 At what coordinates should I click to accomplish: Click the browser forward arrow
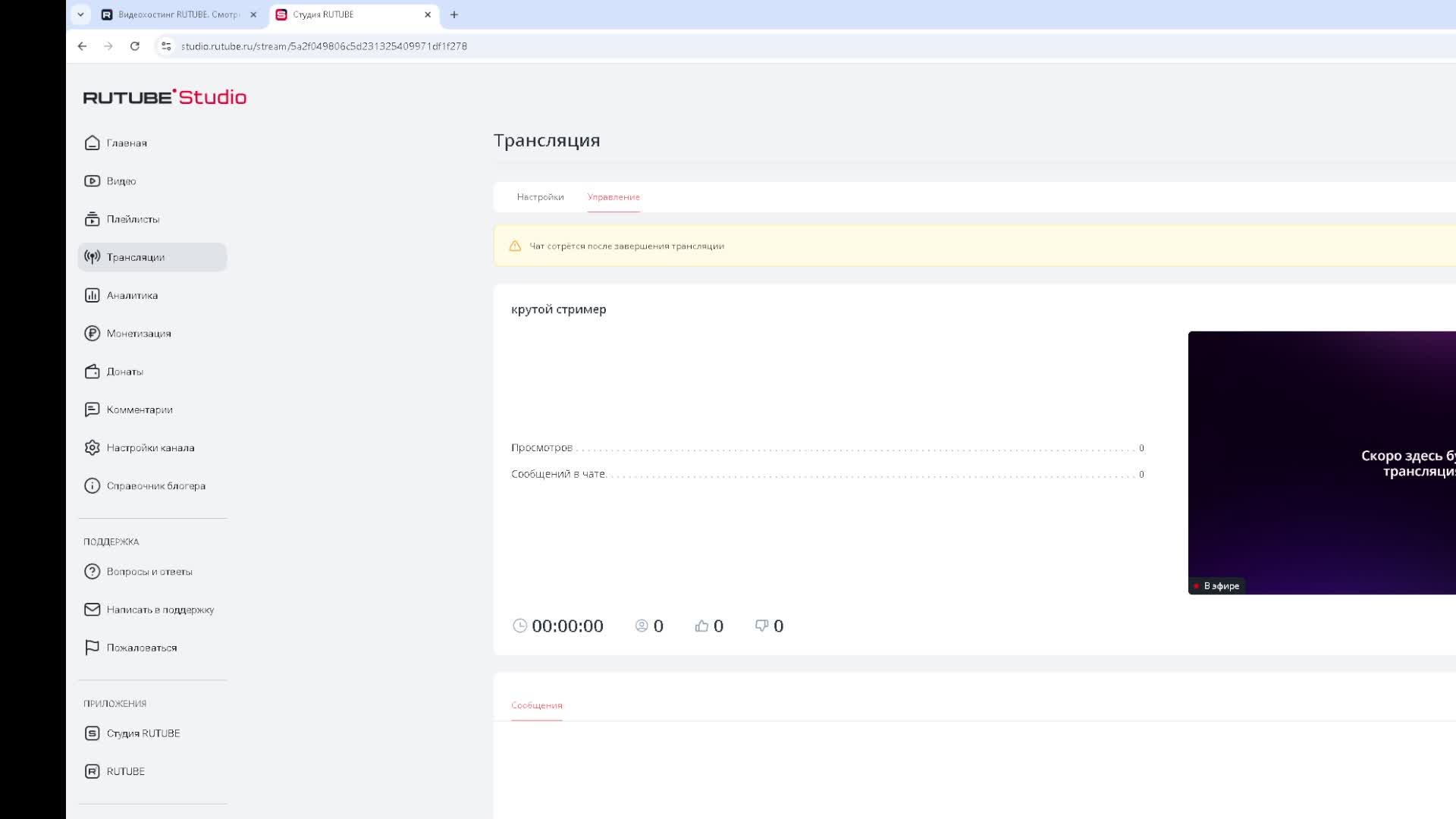(108, 46)
